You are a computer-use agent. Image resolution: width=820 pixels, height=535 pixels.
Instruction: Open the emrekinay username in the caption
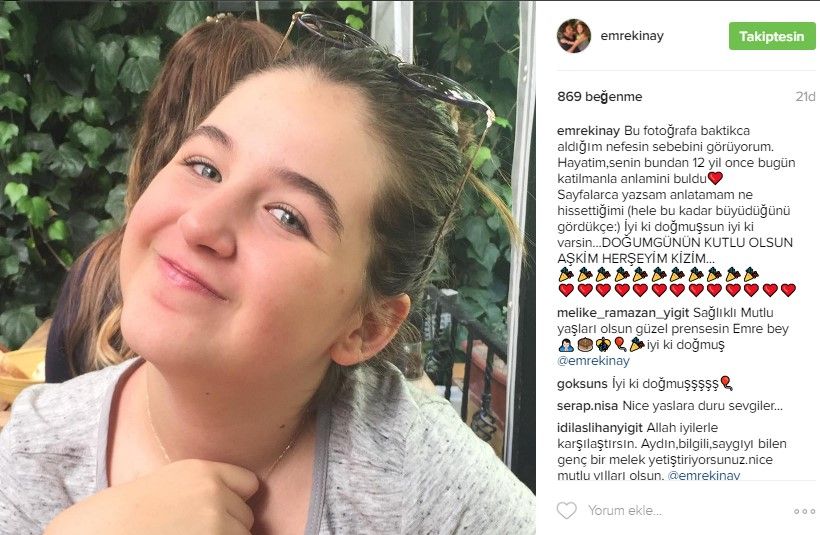click(x=588, y=131)
